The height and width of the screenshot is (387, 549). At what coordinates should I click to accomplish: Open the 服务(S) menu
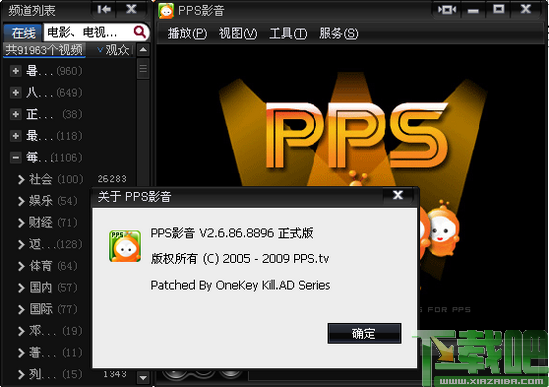[339, 34]
